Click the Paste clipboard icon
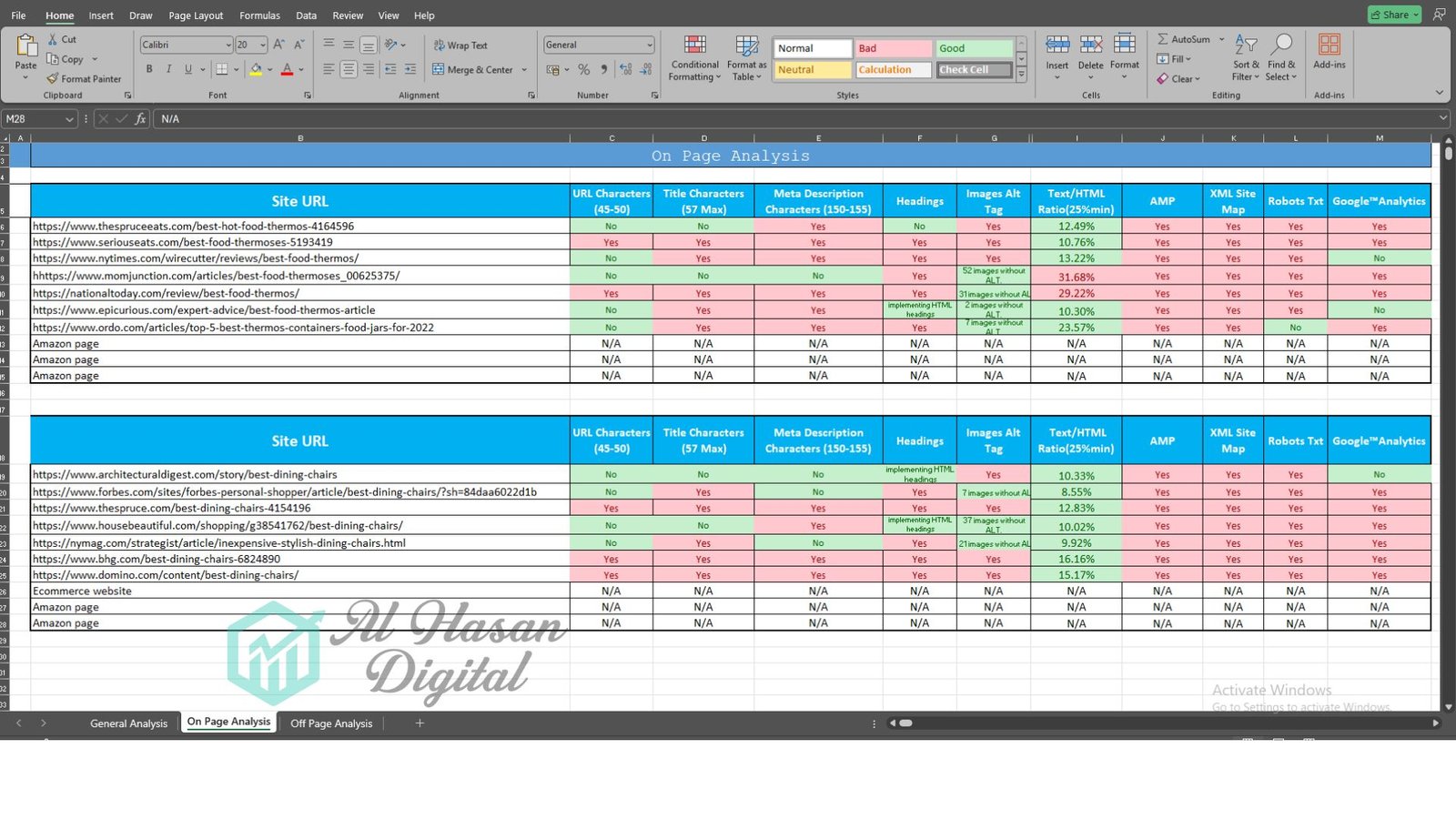This screenshot has width=1456, height=819. click(x=26, y=45)
